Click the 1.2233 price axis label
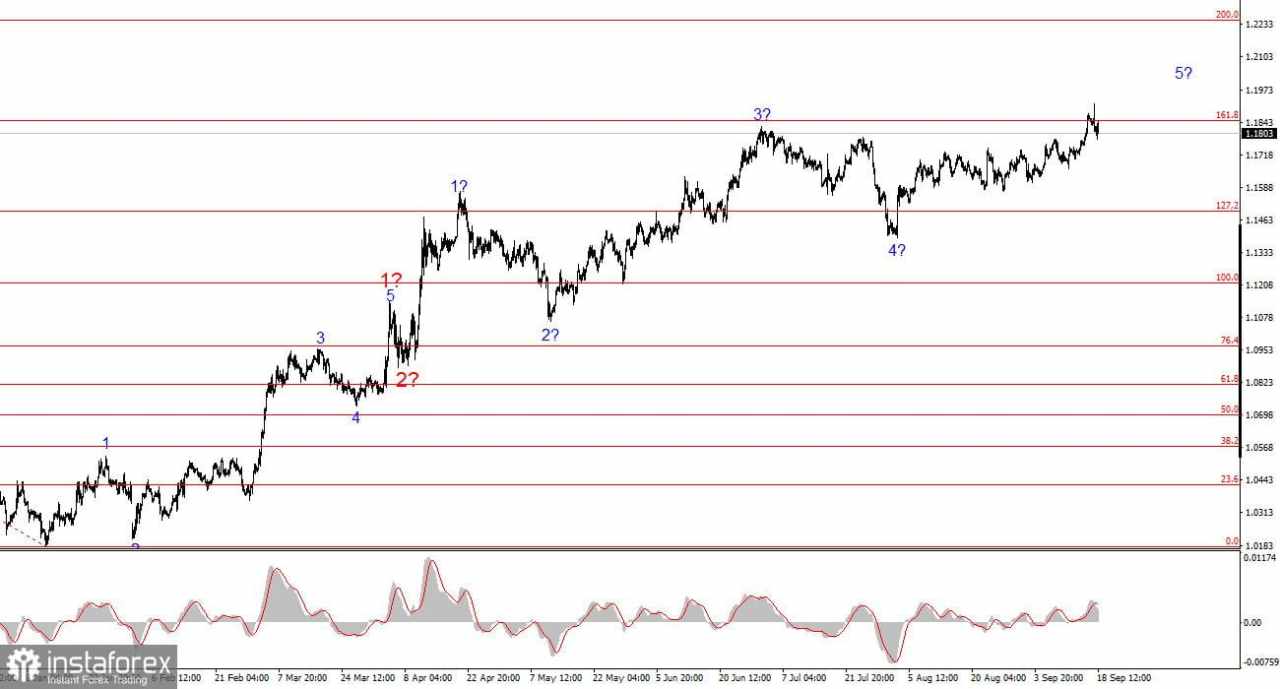 click(1260, 24)
